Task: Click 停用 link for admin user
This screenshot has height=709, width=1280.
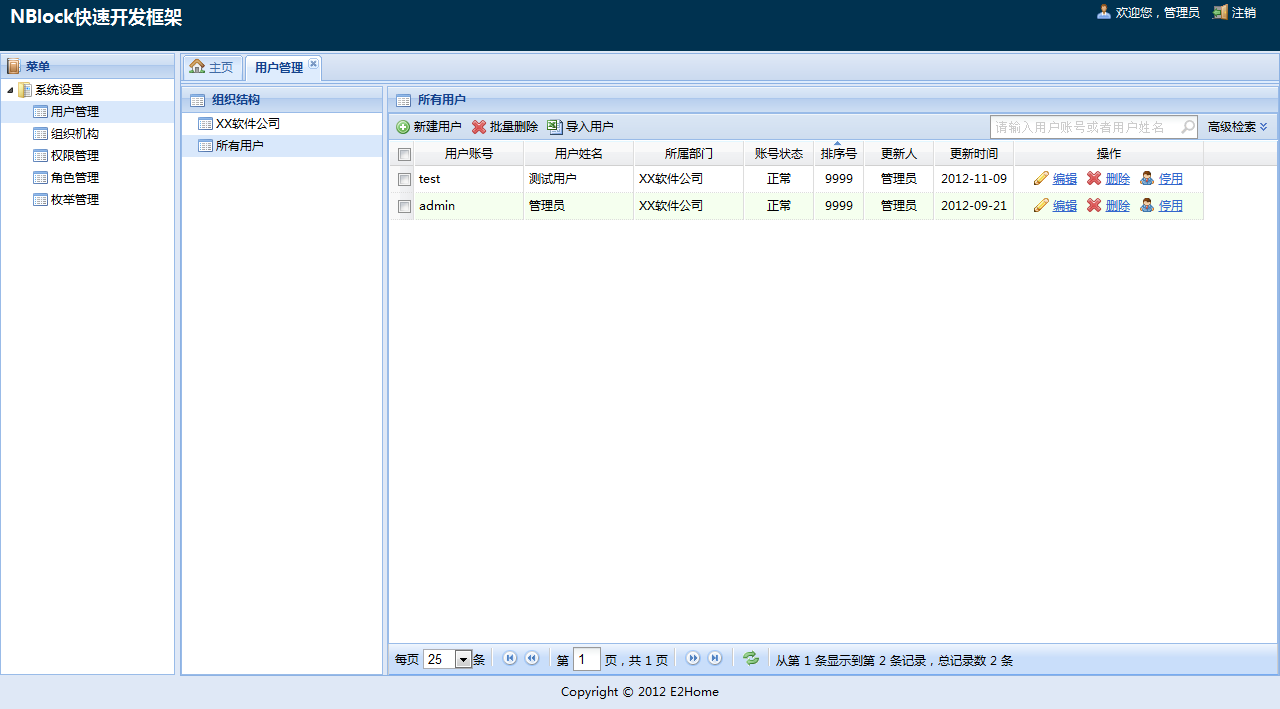Action: pos(1171,206)
